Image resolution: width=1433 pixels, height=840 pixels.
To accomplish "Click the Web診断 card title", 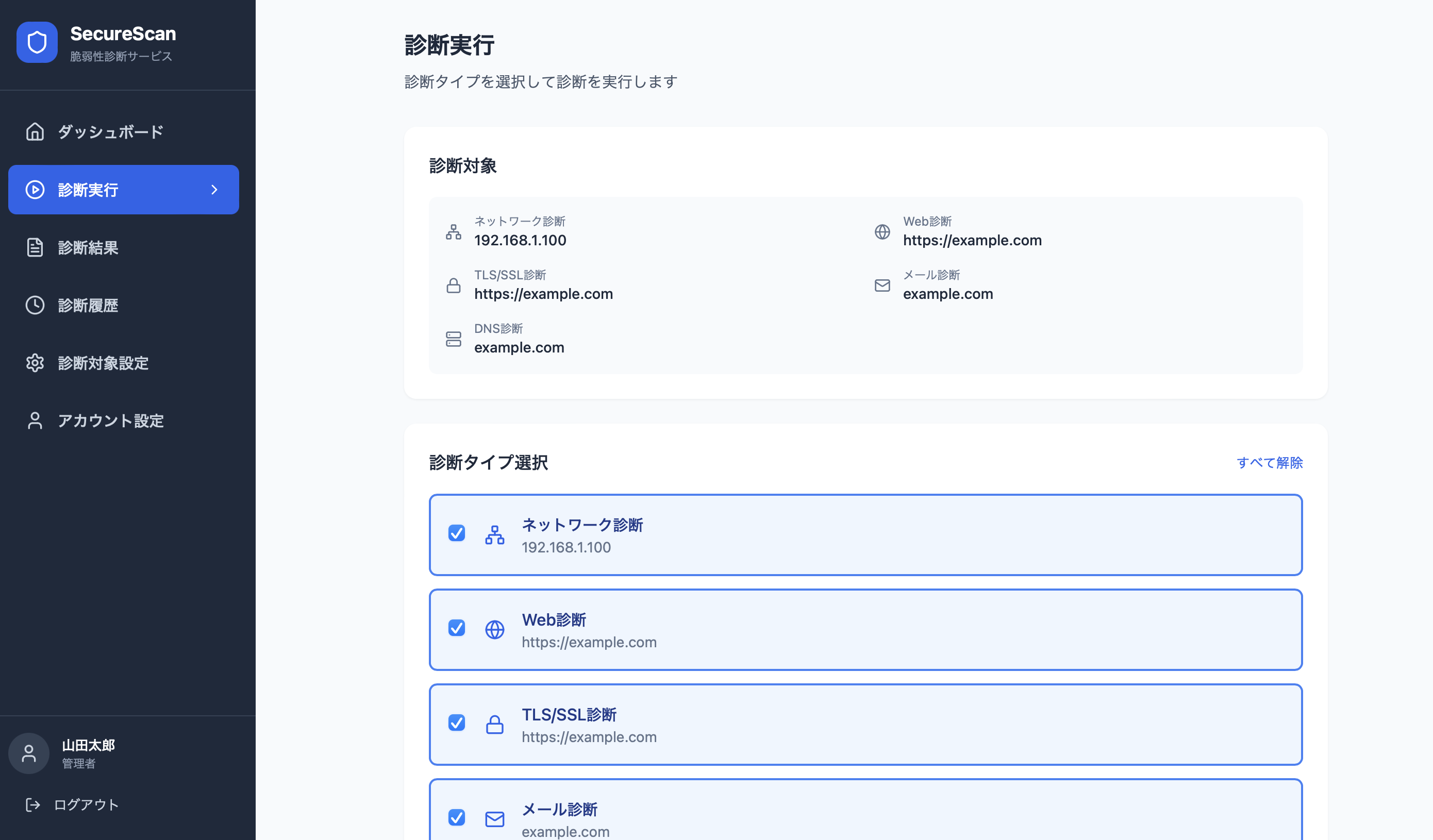I will 554,619.
